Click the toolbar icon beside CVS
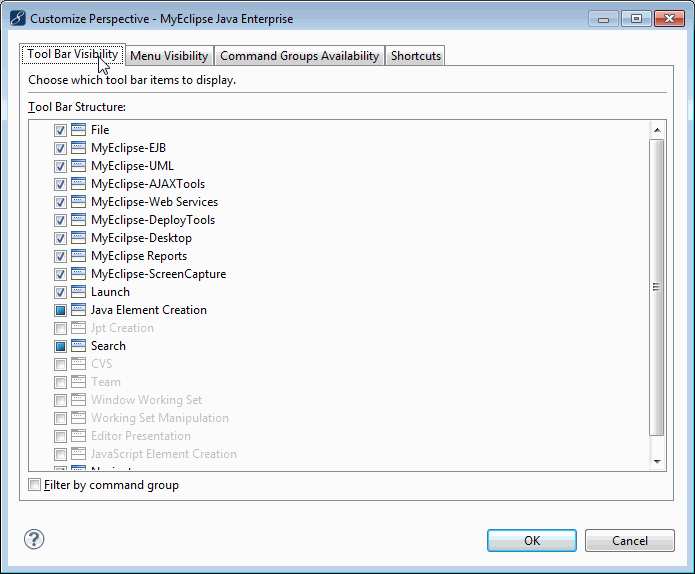695x574 pixels. (78, 364)
